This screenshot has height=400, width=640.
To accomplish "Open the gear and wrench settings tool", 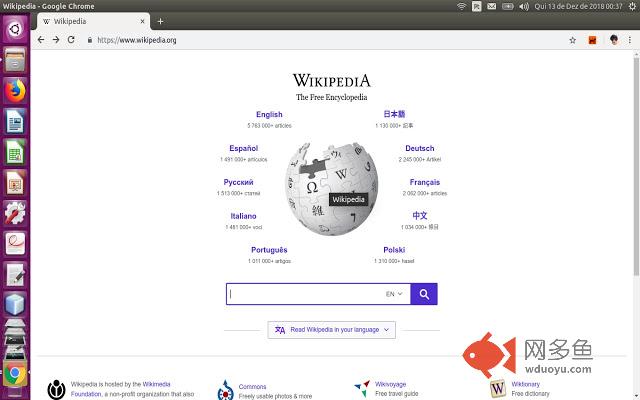I will tap(15, 213).
